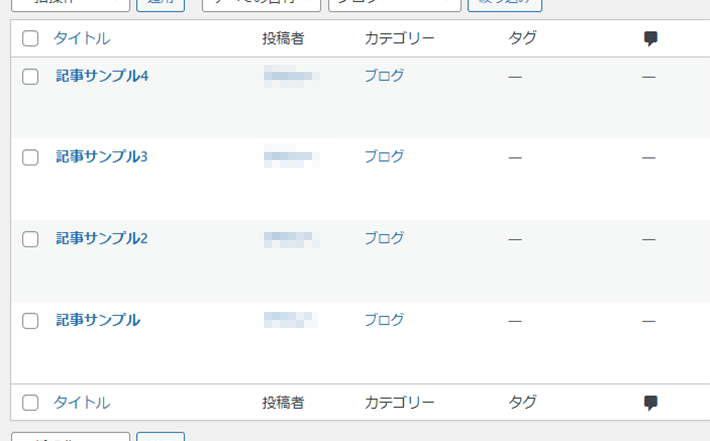710x441 pixels.
Task: Check the box next to 記事サンプル4
Action: tap(30, 77)
